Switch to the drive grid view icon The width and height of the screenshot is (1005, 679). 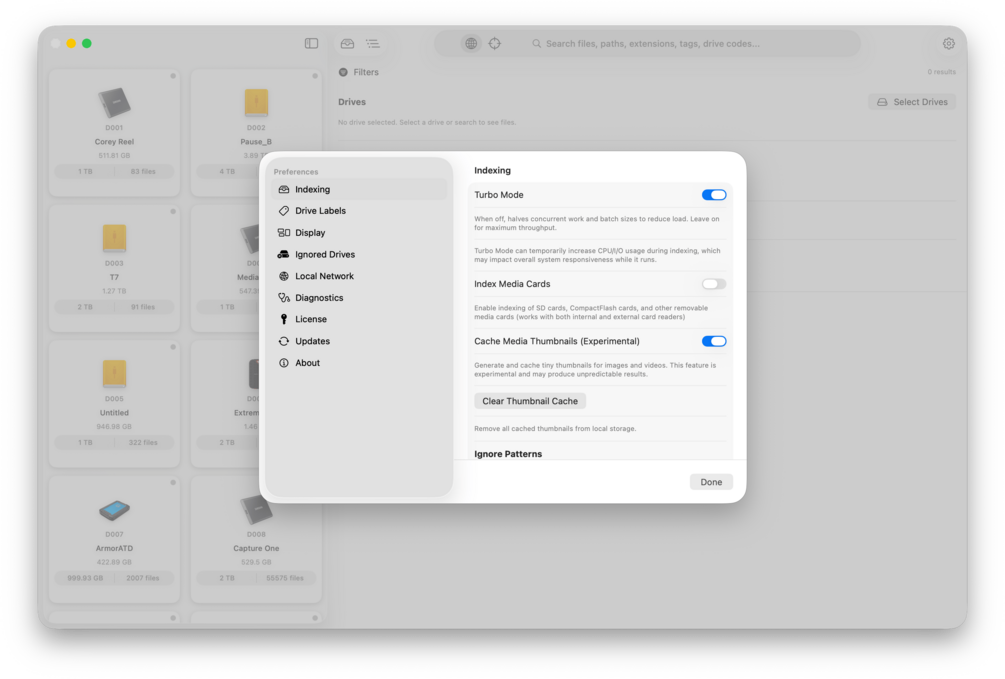click(347, 44)
